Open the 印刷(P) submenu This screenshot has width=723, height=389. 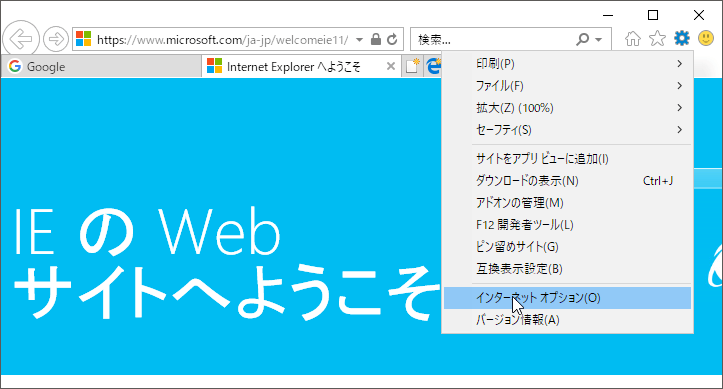point(567,64)
